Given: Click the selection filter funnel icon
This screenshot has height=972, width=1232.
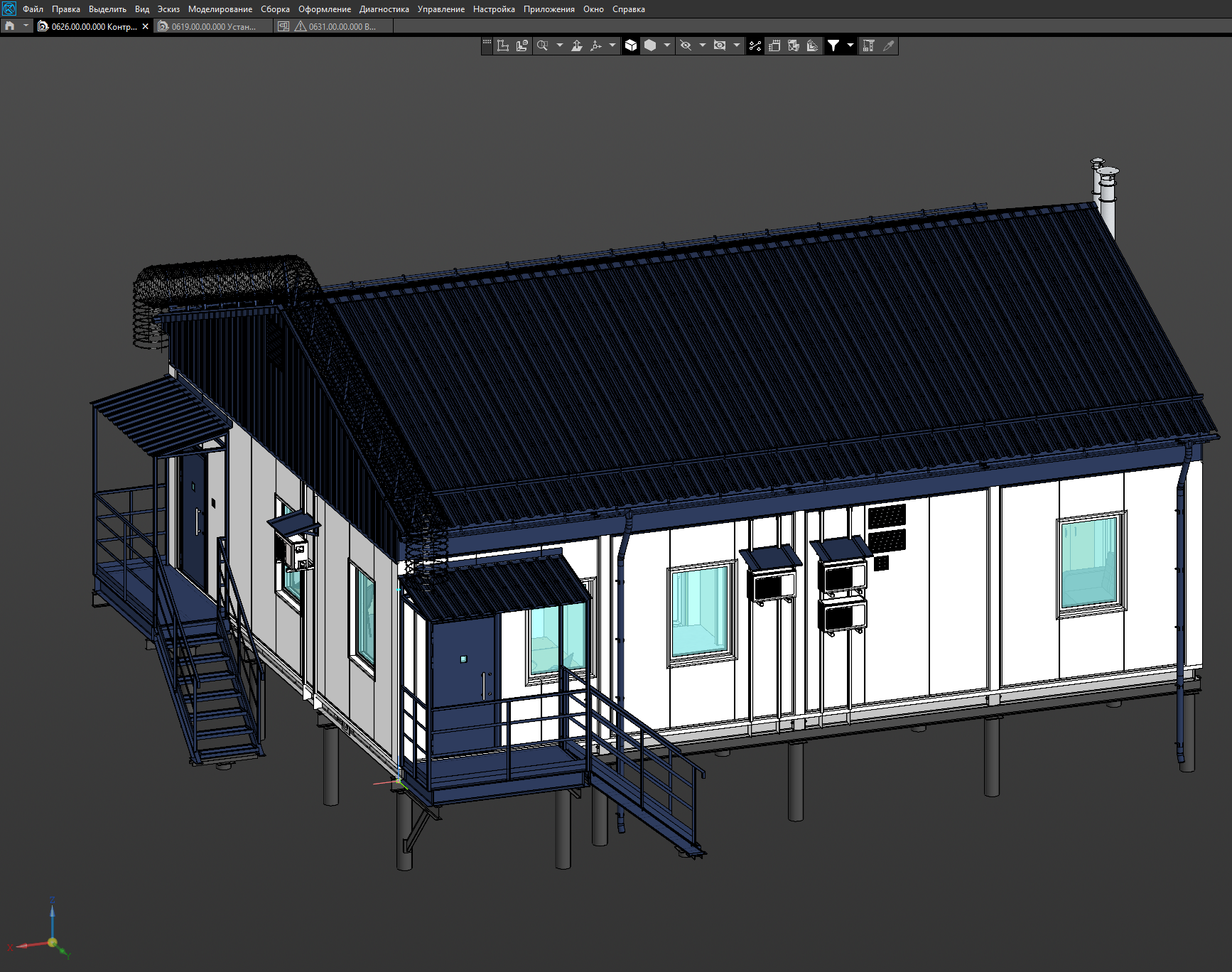Looking at the screenshot, I should pos(833,46).
